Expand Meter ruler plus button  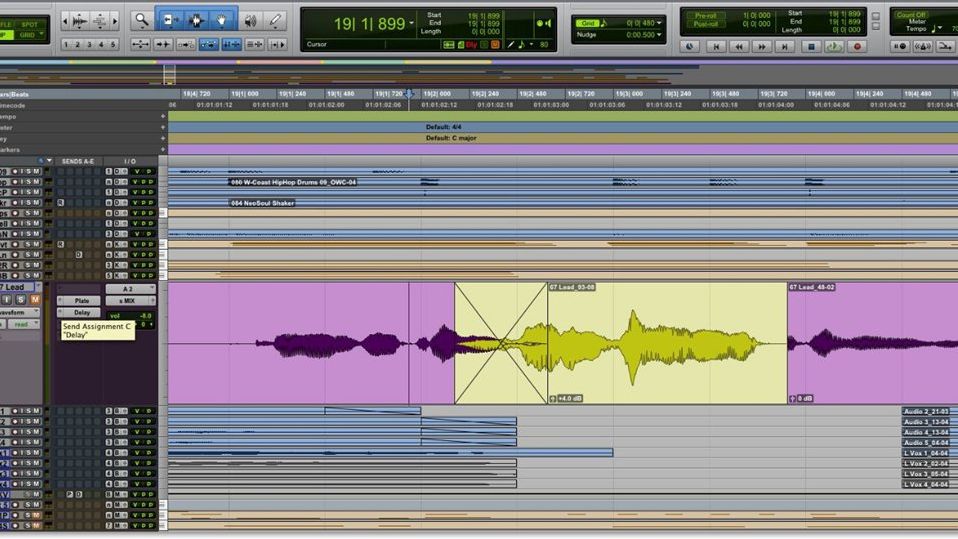163,127
